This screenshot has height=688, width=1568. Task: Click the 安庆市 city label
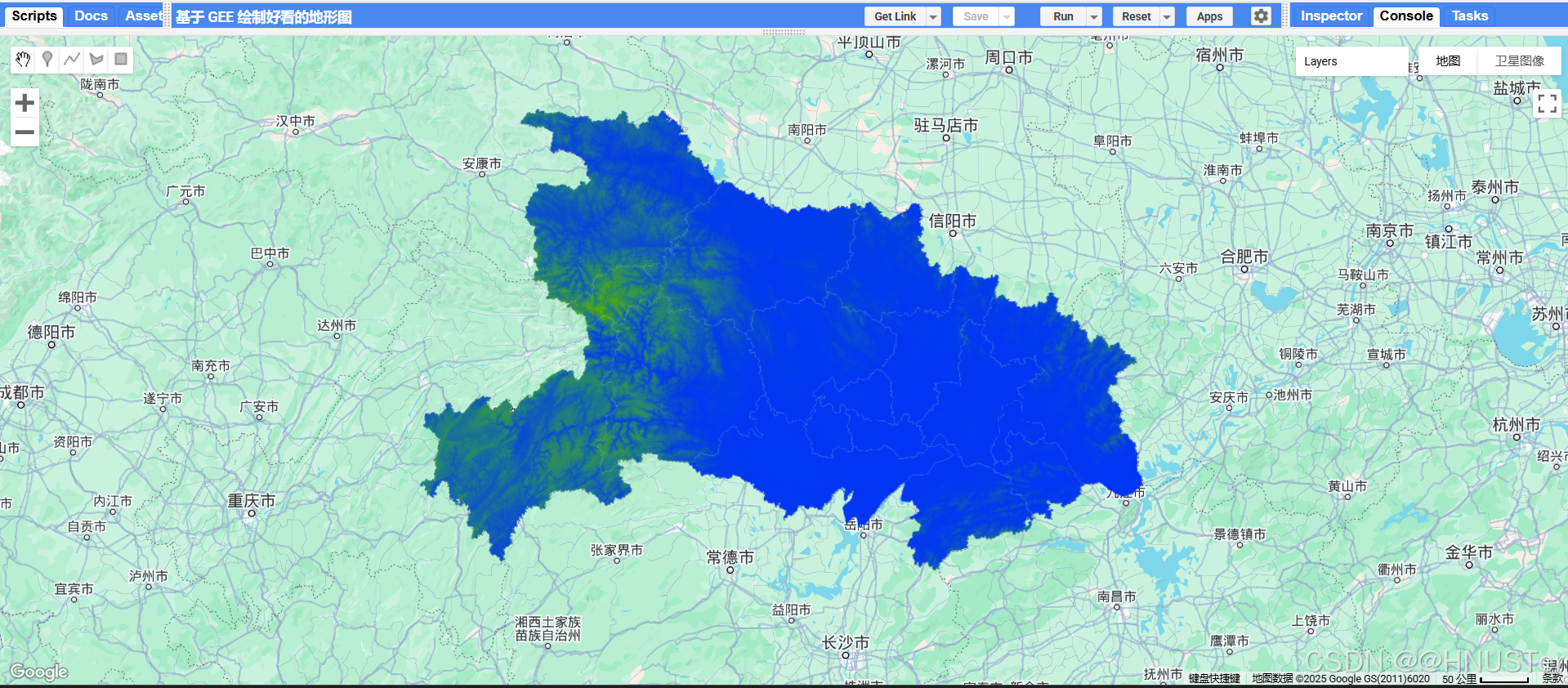(1229, 397)
